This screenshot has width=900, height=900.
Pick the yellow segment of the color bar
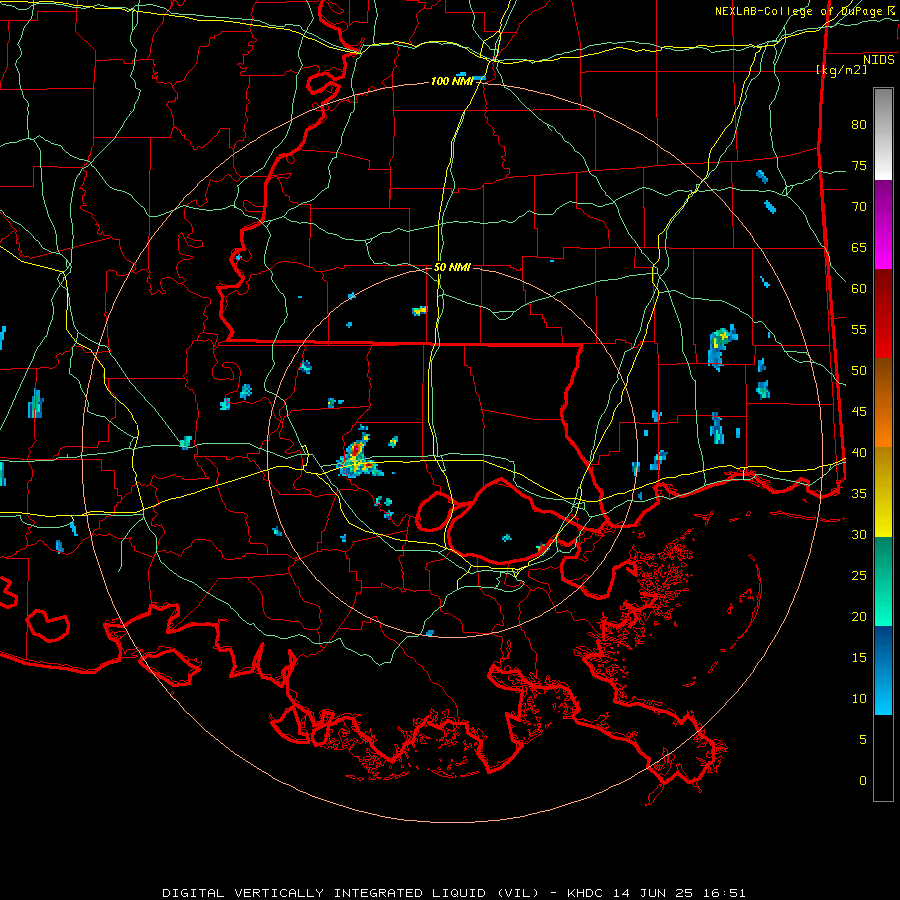click(883, 492)
